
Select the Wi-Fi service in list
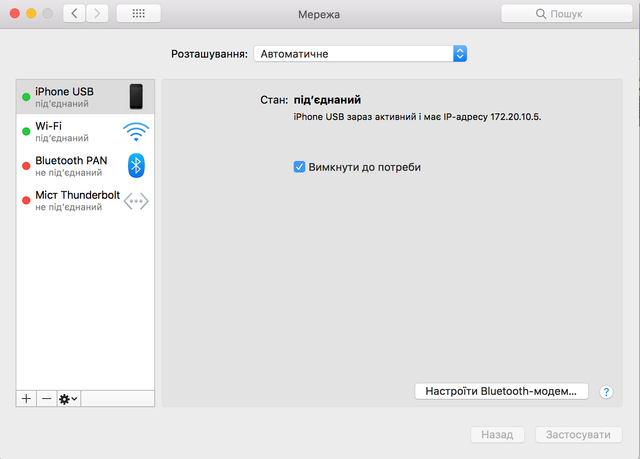(70, 132)
